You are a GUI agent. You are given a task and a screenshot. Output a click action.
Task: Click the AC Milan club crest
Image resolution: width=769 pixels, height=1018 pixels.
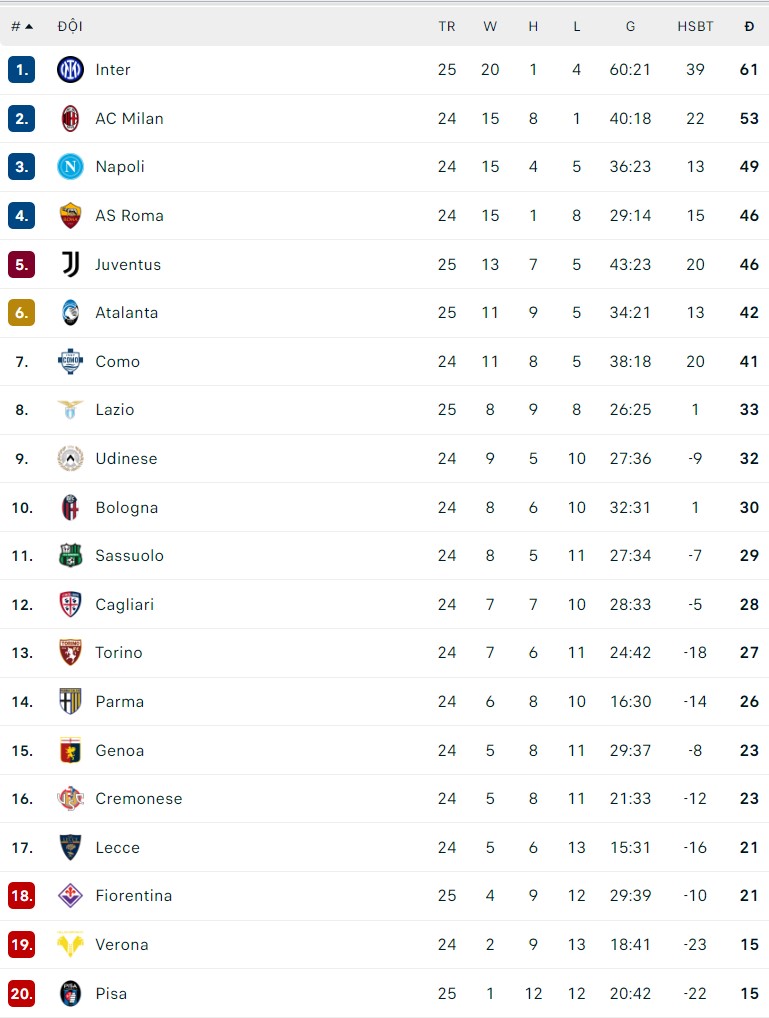click(x=70, y=118)
